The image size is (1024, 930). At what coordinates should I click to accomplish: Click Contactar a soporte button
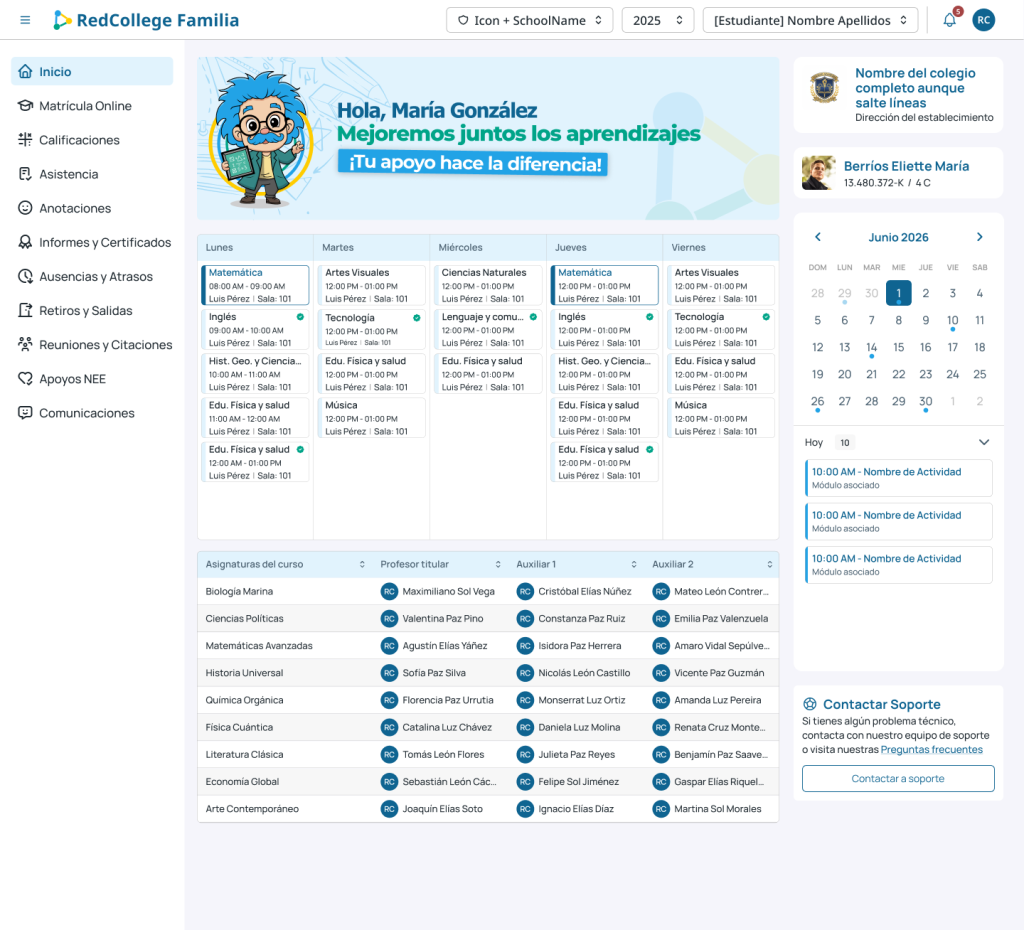[x=898, y=778]
